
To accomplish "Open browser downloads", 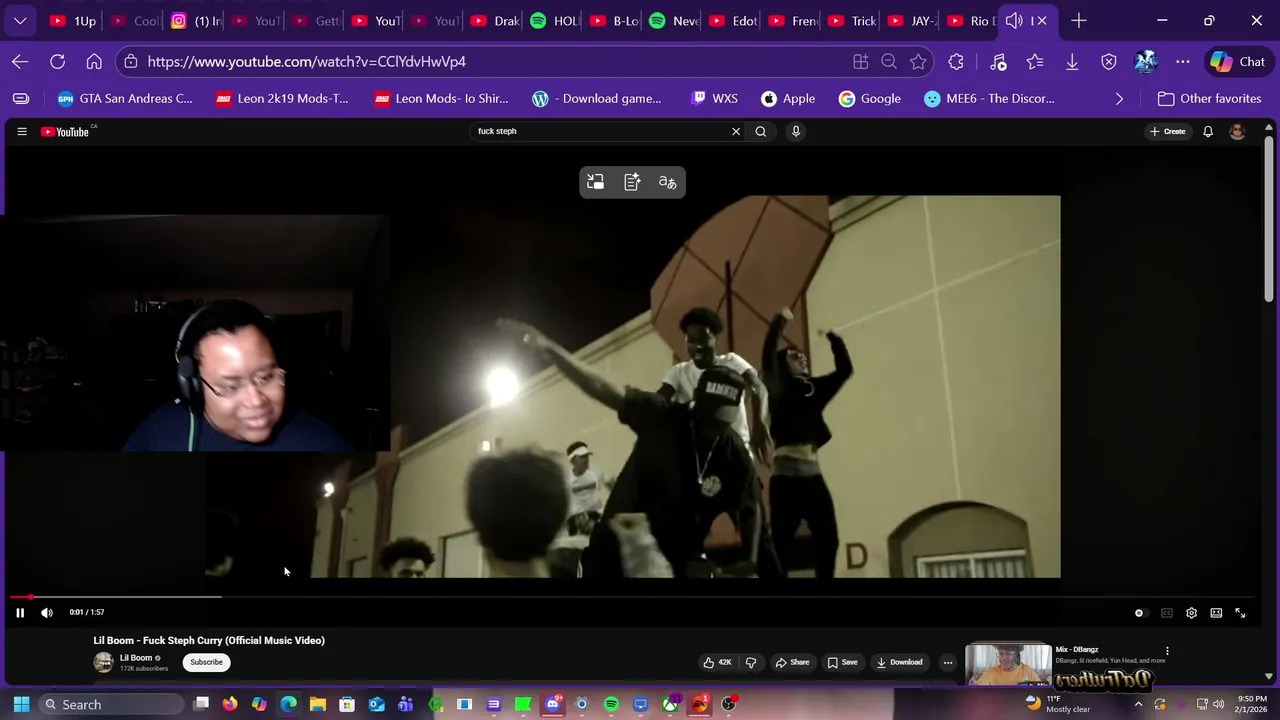I will [x=1072, y=62].
